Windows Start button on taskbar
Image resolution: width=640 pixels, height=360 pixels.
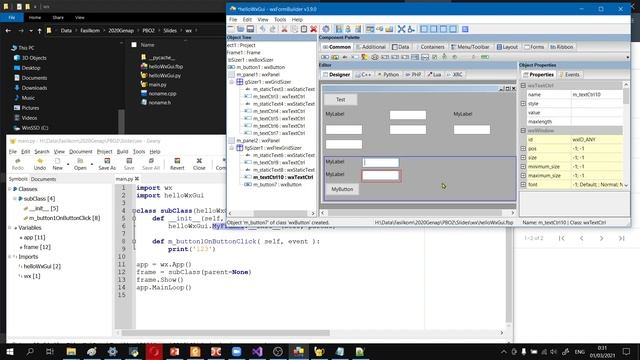(10, 351)
